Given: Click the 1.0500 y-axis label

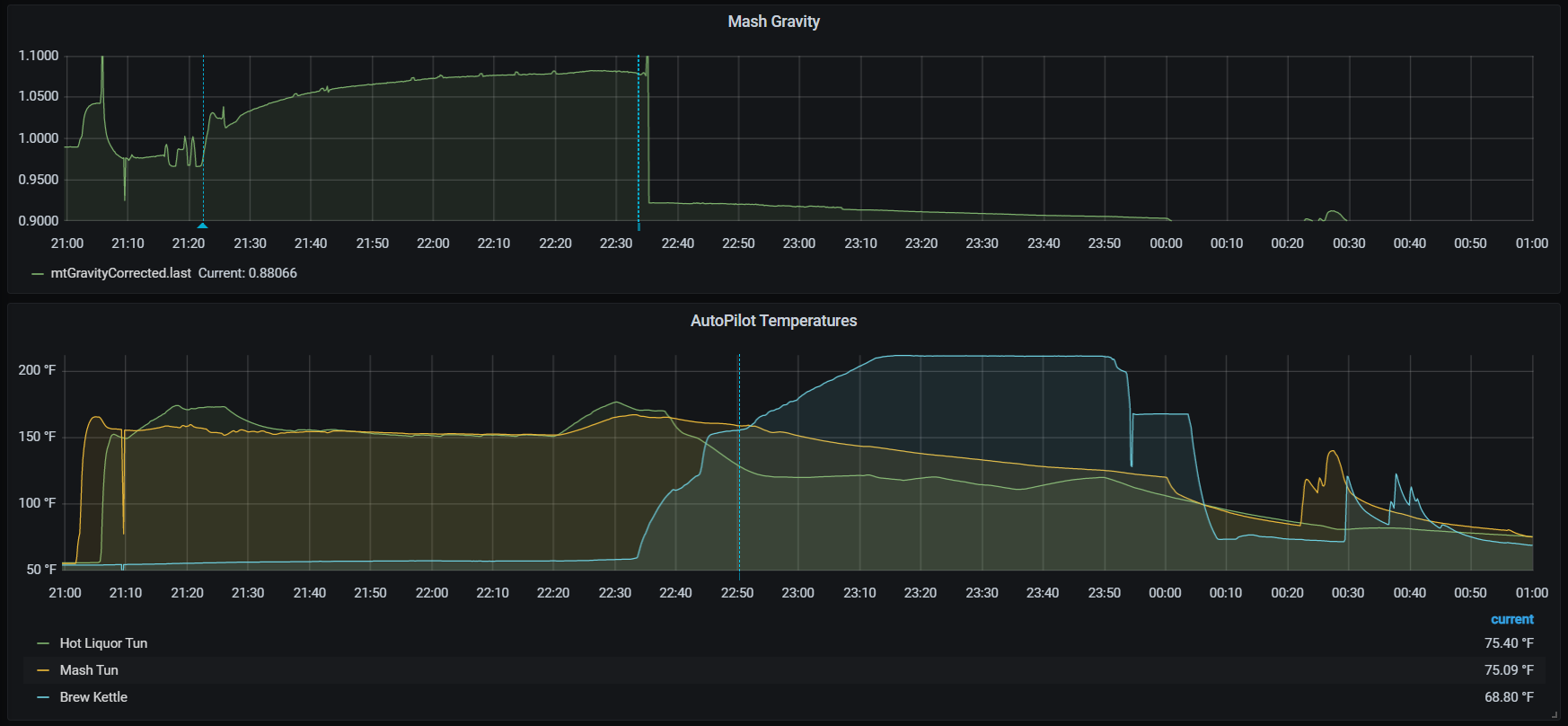Looking at the screenshot, I should pyautogui.click(x=39, y=96).
